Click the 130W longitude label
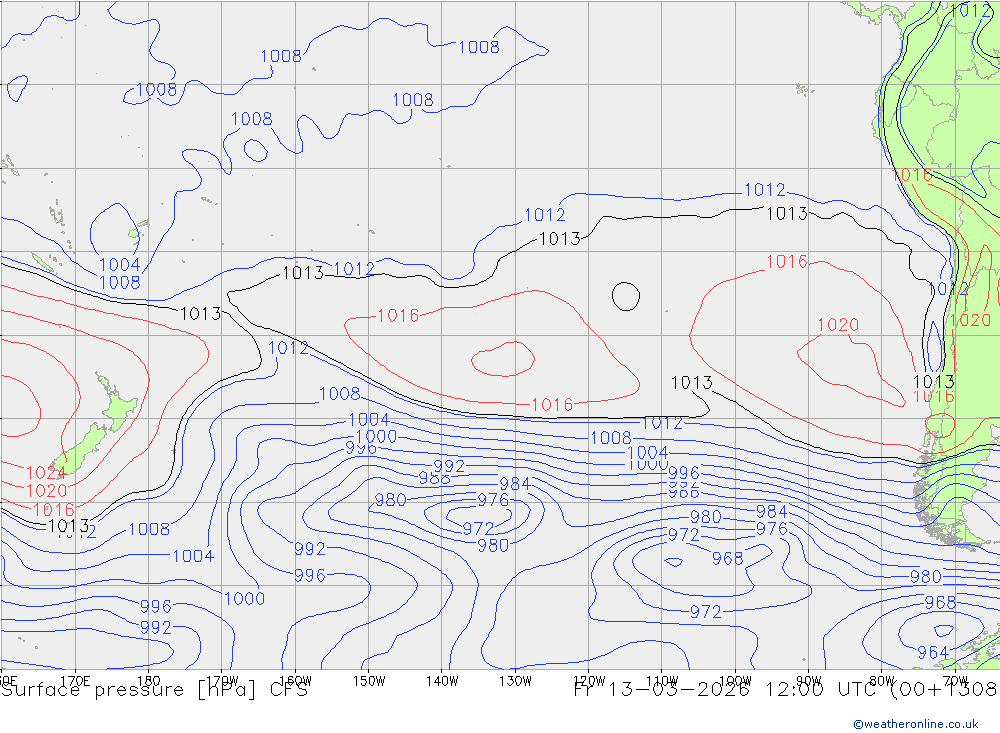The height and width of the screenshot is (733, 1000). coord(515,680)
